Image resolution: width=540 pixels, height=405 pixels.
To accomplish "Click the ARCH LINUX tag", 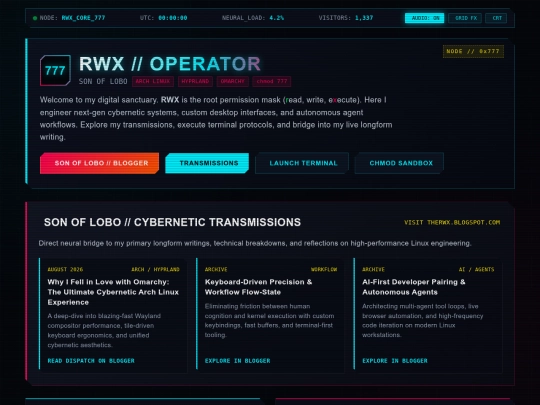I will pyautogui.click(x=153, y=81).
